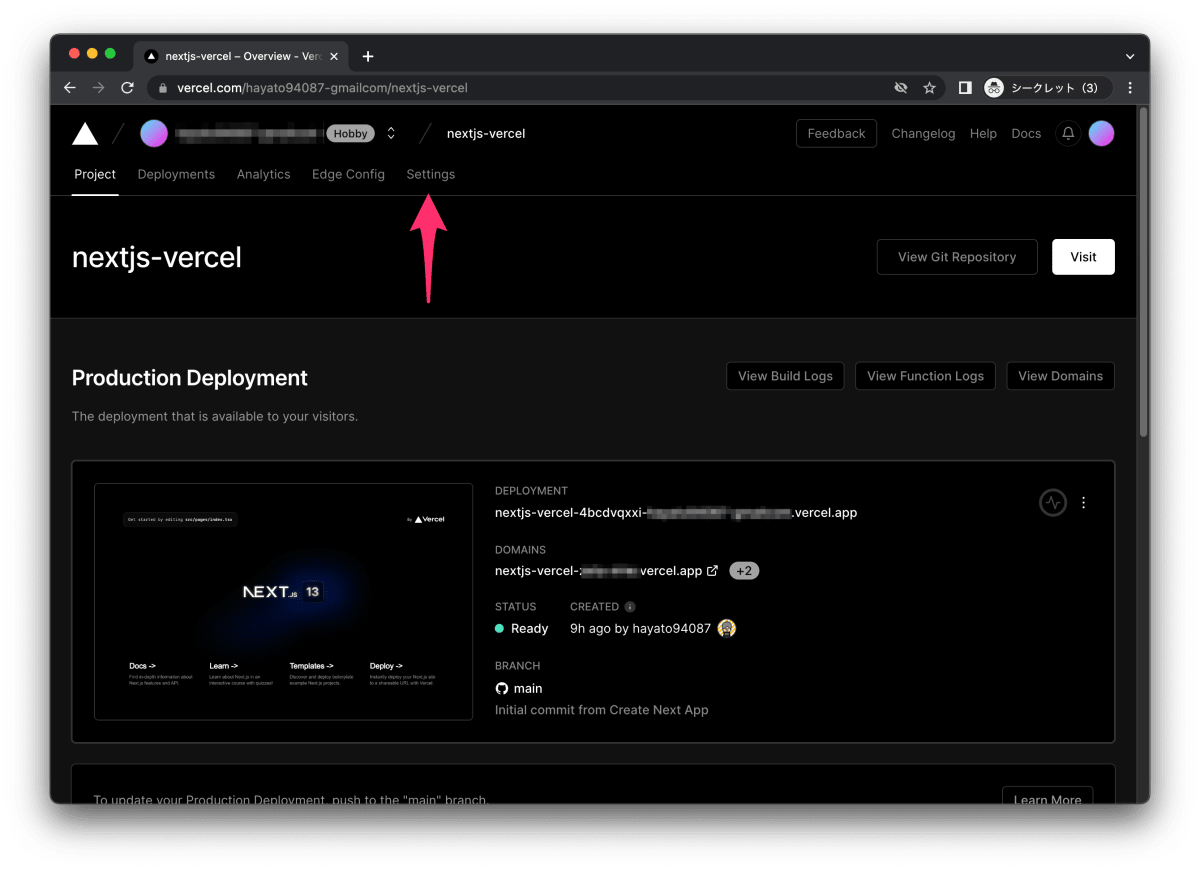
Task: Click View Function Logs button
Action: [925, 376]
